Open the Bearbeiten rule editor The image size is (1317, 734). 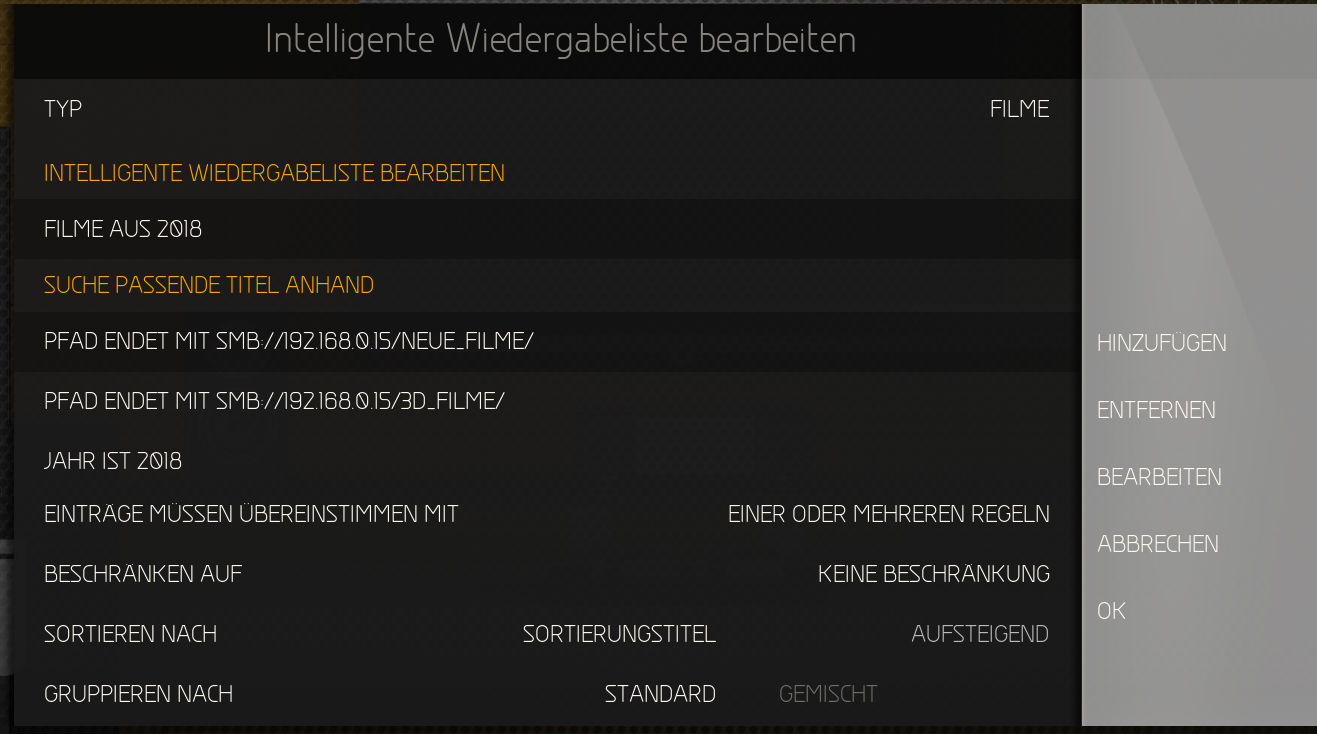point(1159,477)
